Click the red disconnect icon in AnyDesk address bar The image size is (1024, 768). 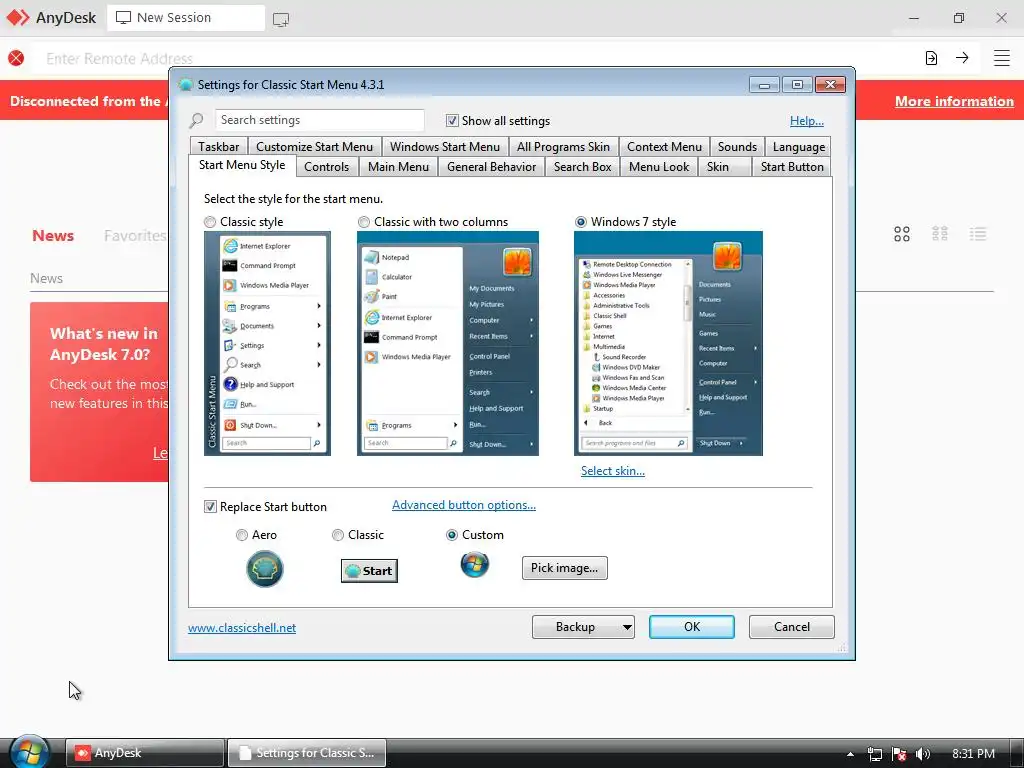coord(16,58)
